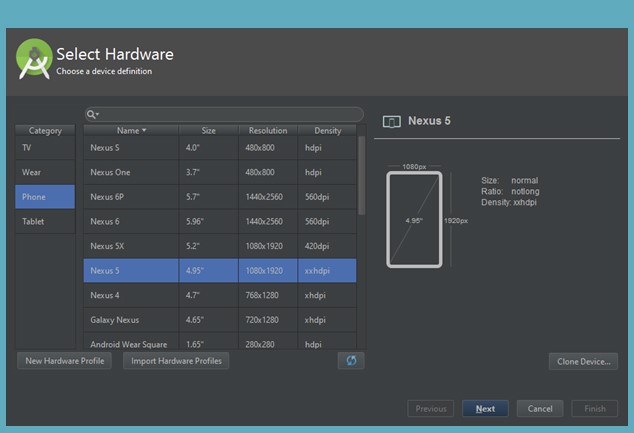Click the Size column header
This screenshot has height=433, width=634.
pos(209,130)
